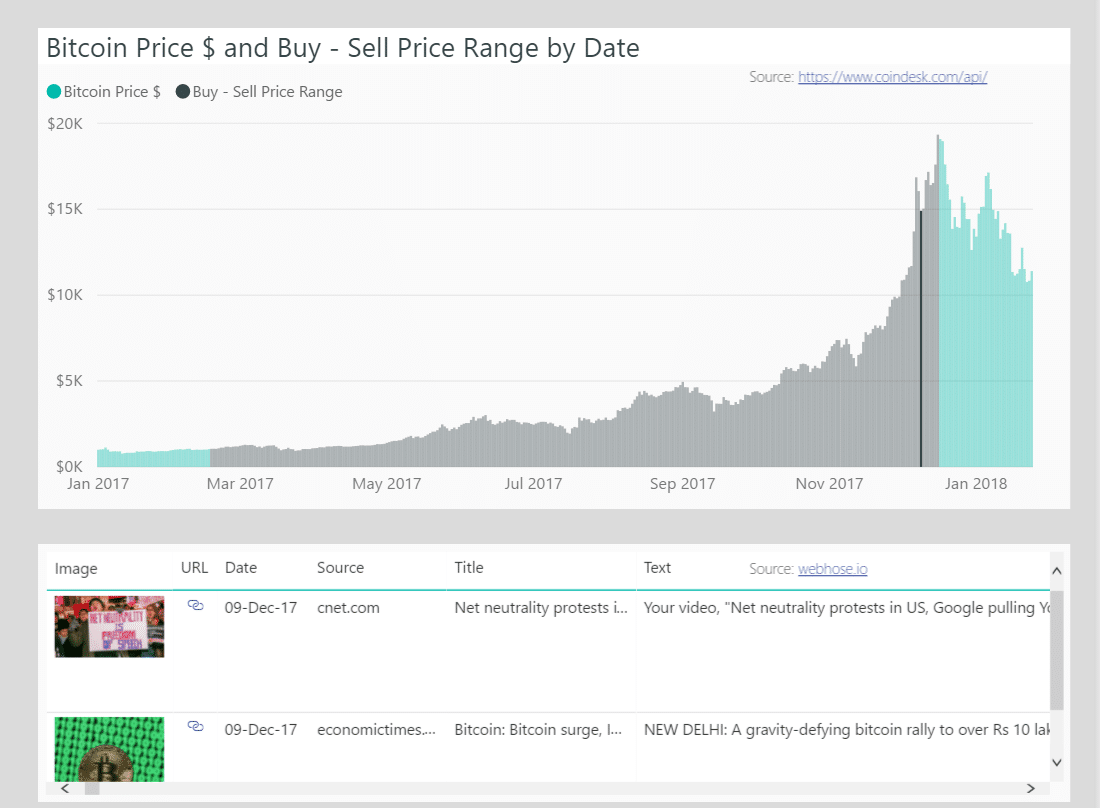1100x808 pixels.
Task: Open cnet.com article via its URL link icon
Action: [196, 605]
